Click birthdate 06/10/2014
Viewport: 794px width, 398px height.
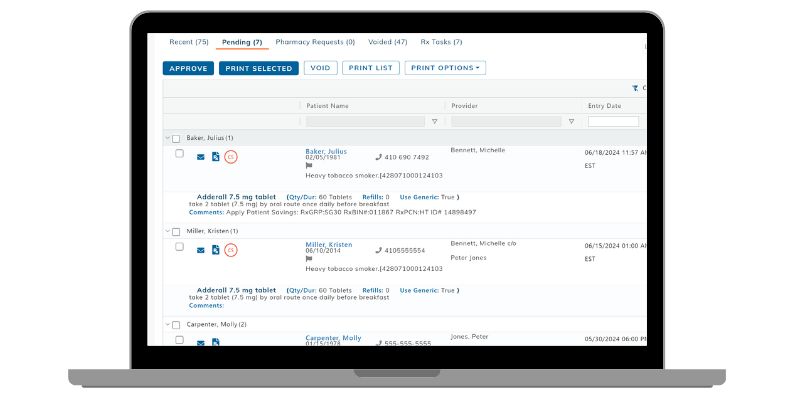point(323,251)
